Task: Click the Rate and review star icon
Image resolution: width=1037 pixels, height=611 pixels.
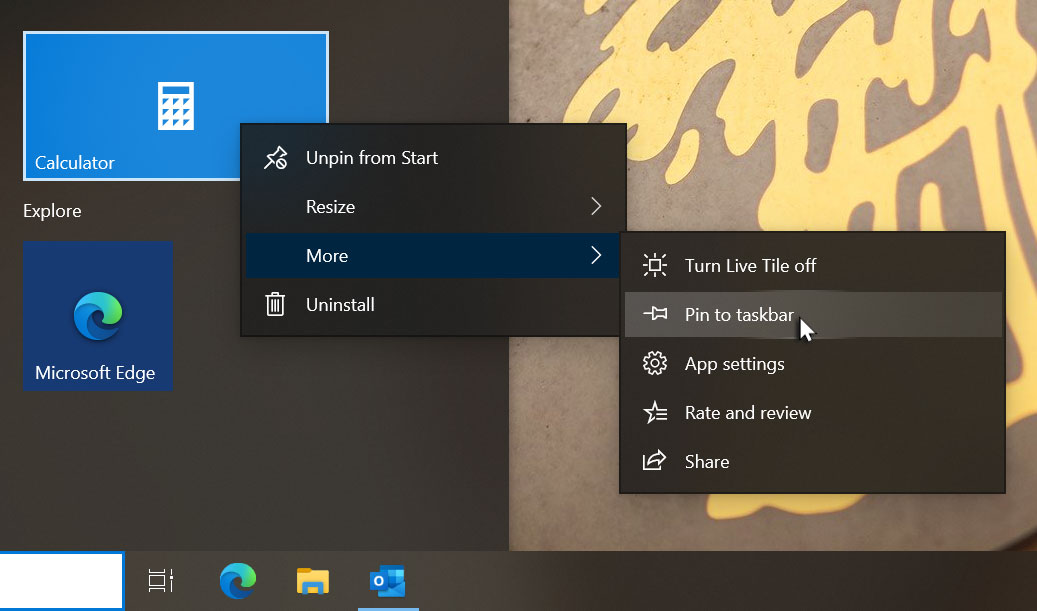Action: click(x=655, y=412)
